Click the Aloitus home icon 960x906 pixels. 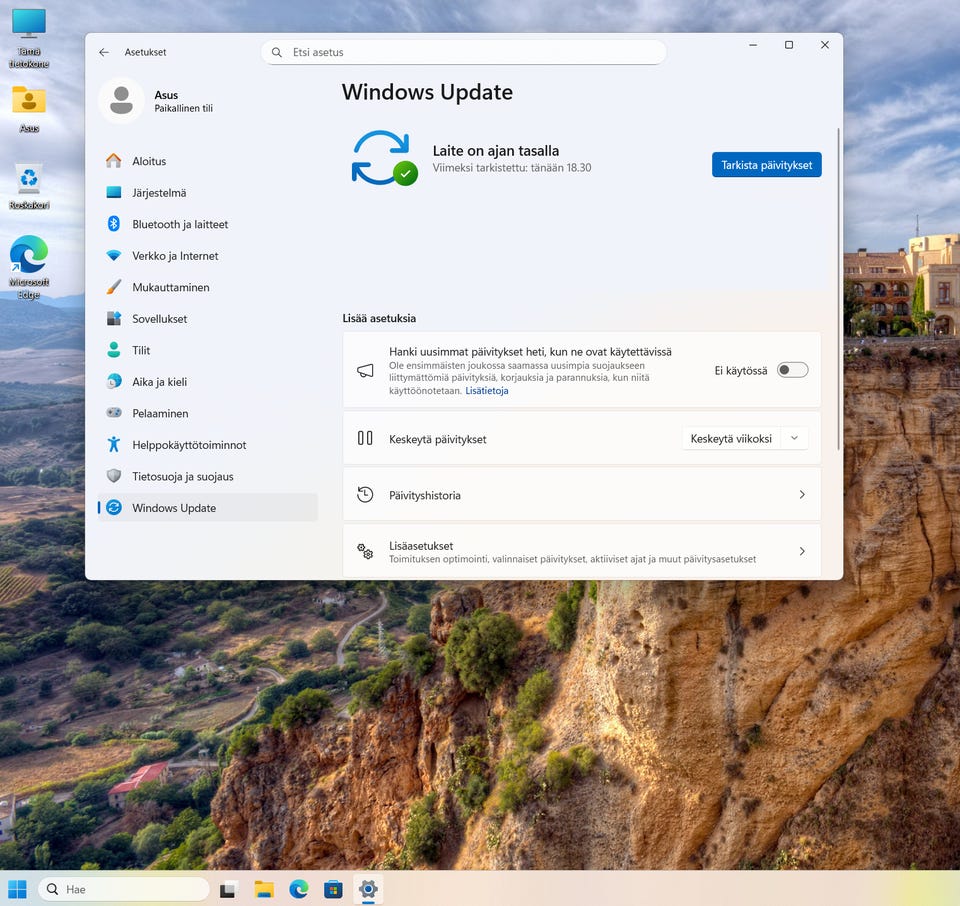(113, 161)
